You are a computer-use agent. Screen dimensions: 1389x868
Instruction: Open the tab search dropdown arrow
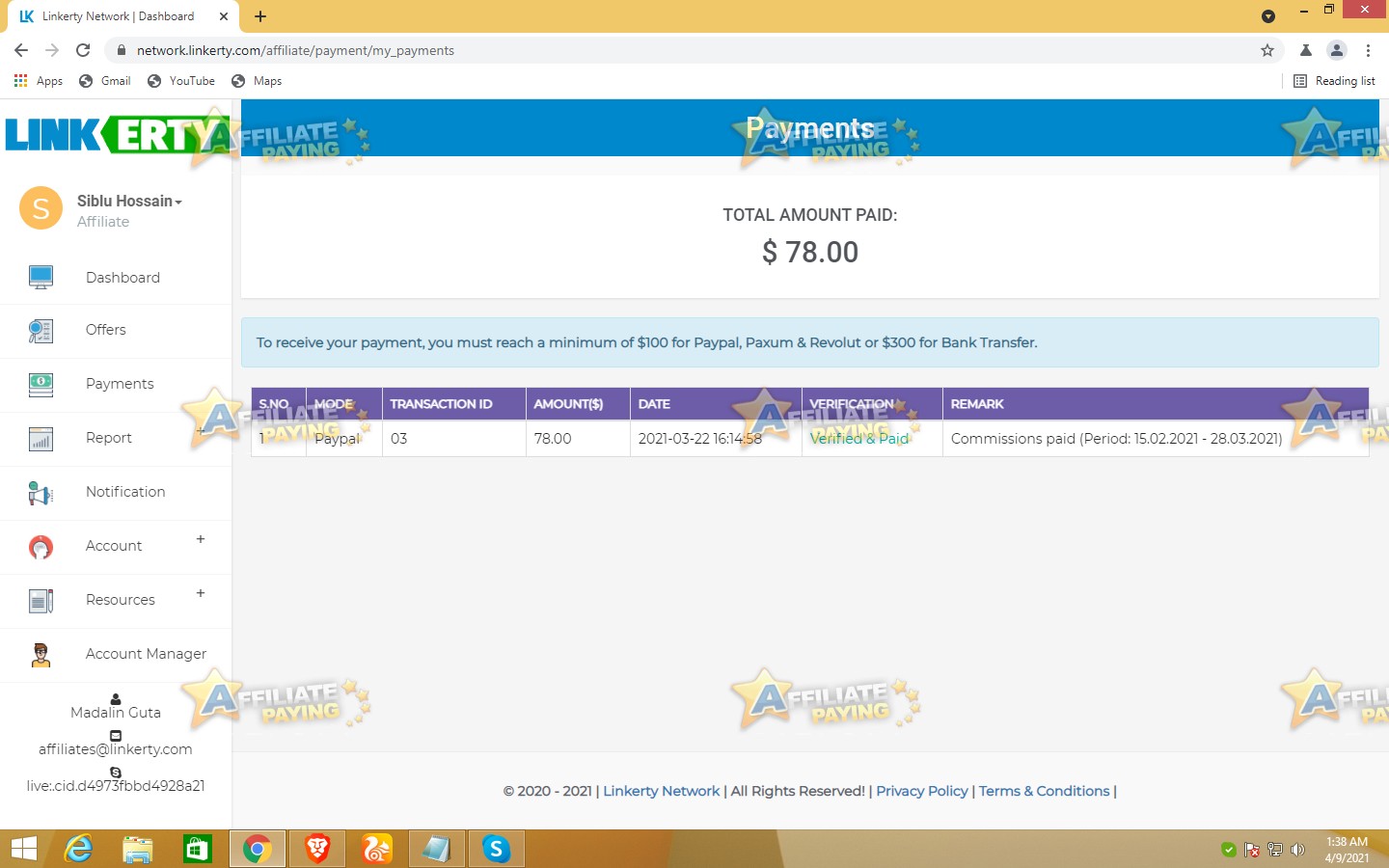[x=1268, y=16]
